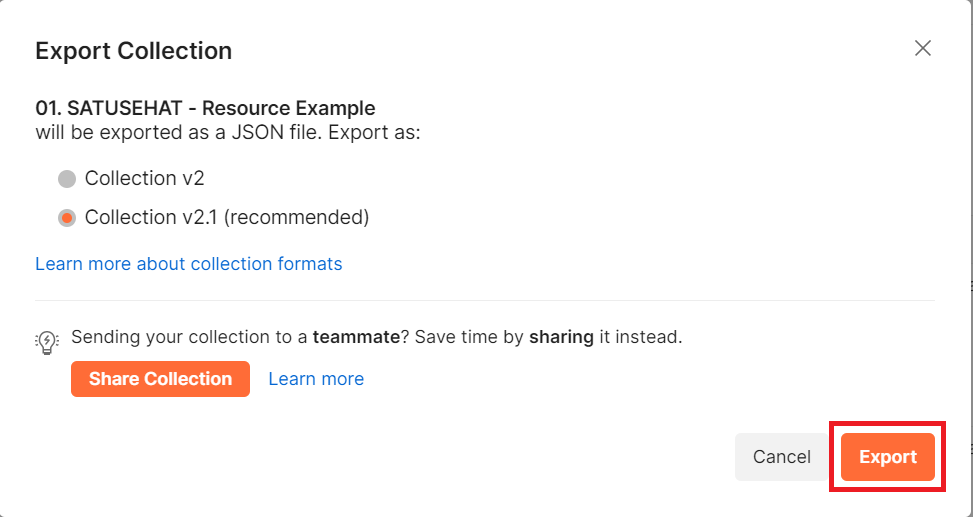Viewport: 973px width, 517px height.
Task: Click the bold word 'teammate' in the tip
Action: 356,337
